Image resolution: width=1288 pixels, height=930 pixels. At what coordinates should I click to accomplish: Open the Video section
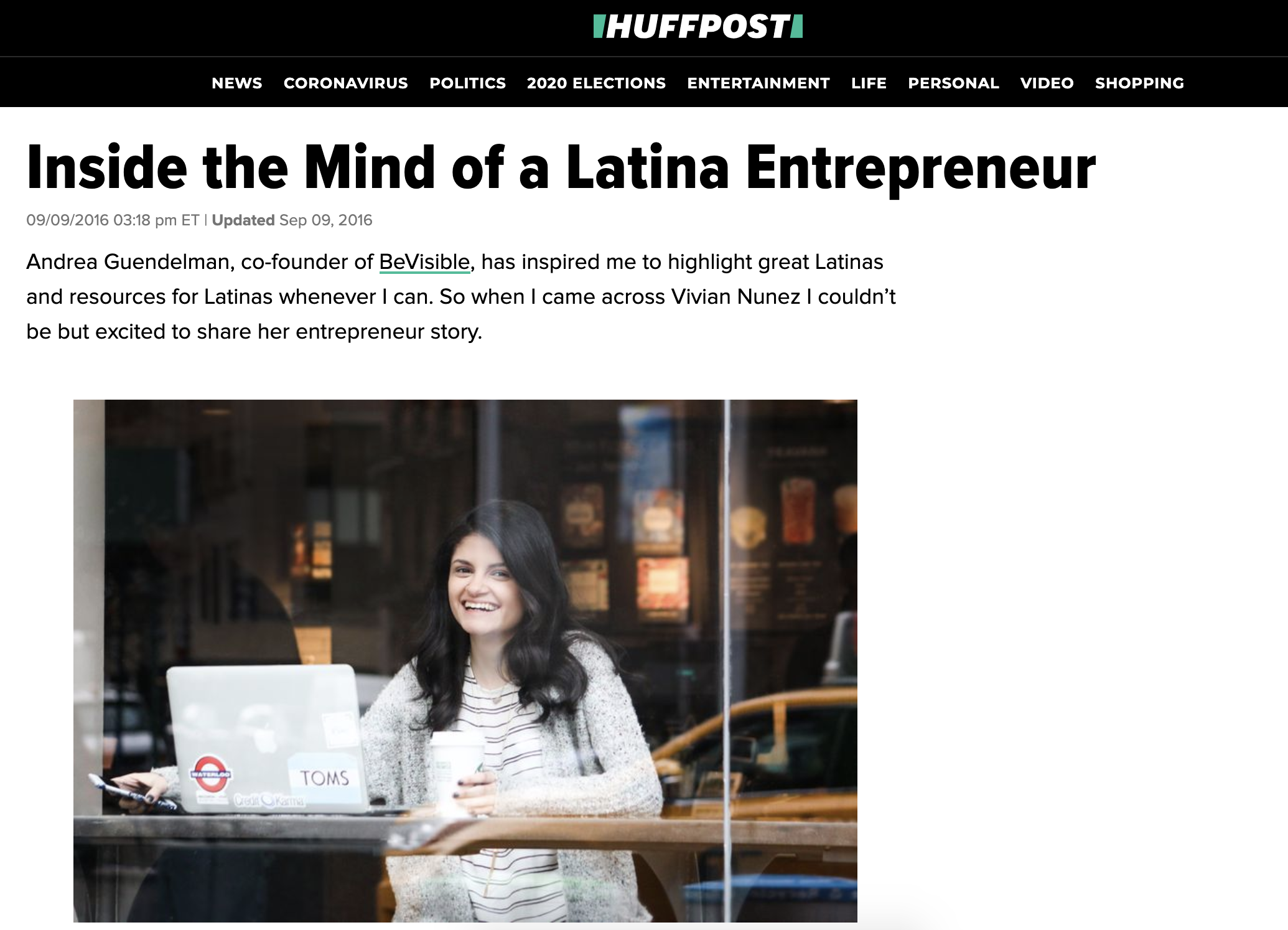pos(1047,83)
